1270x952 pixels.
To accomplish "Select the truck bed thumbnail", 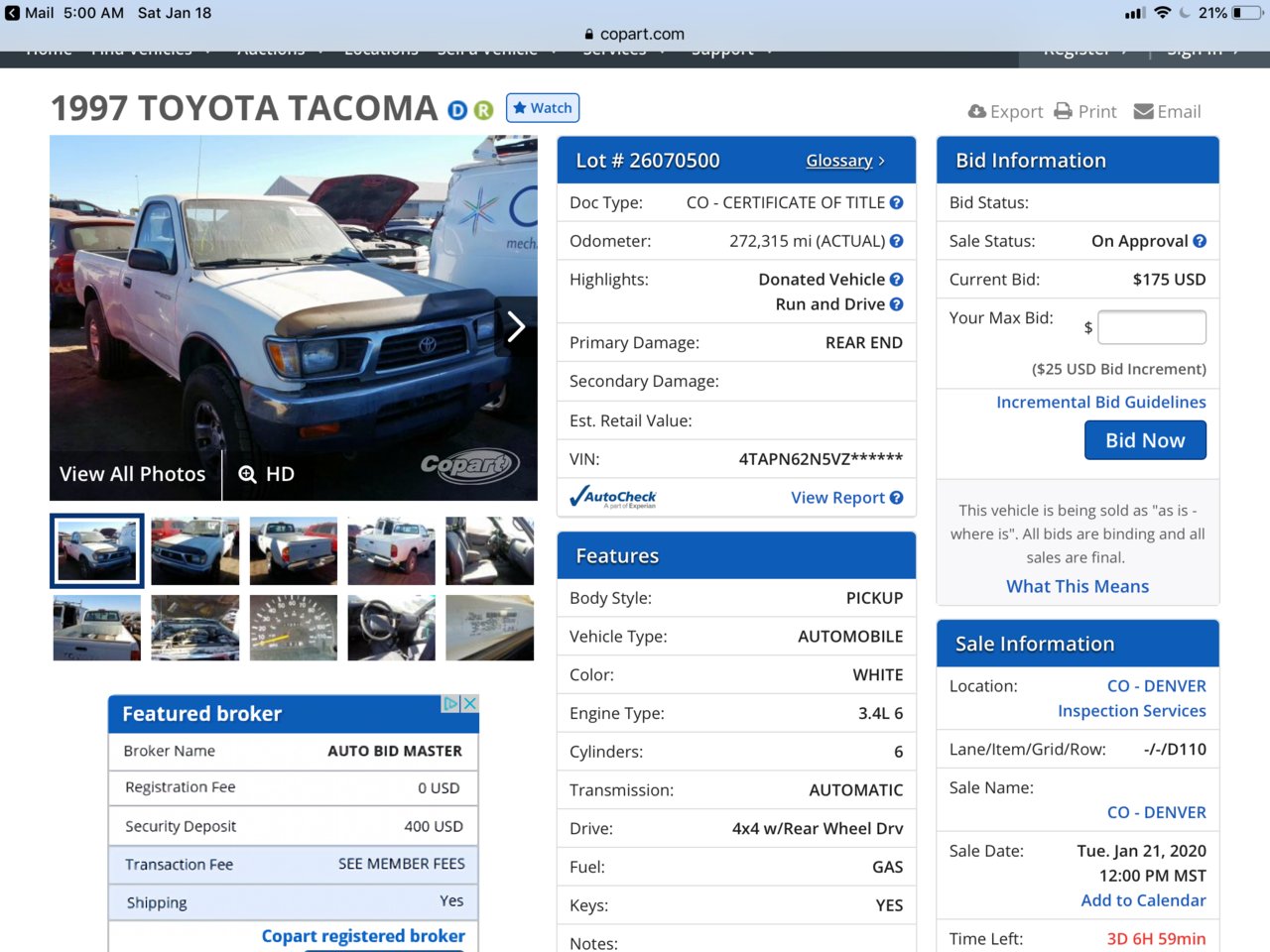I will click(97, 628).
